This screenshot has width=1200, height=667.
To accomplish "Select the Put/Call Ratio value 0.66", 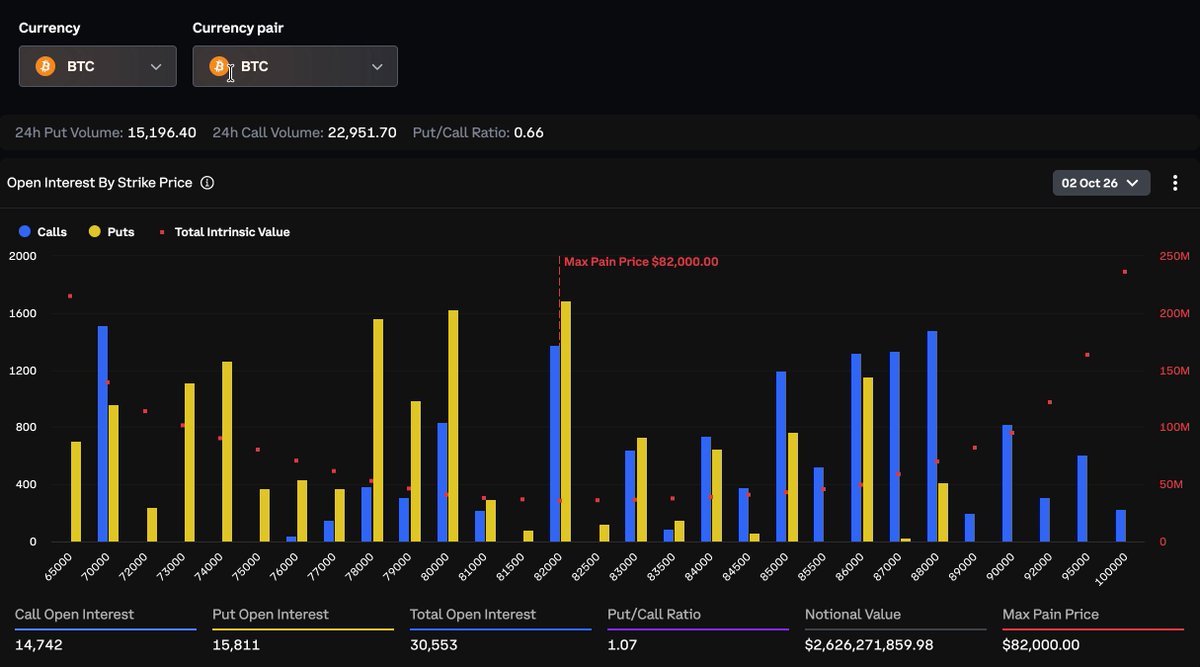I will coord(529,132).
